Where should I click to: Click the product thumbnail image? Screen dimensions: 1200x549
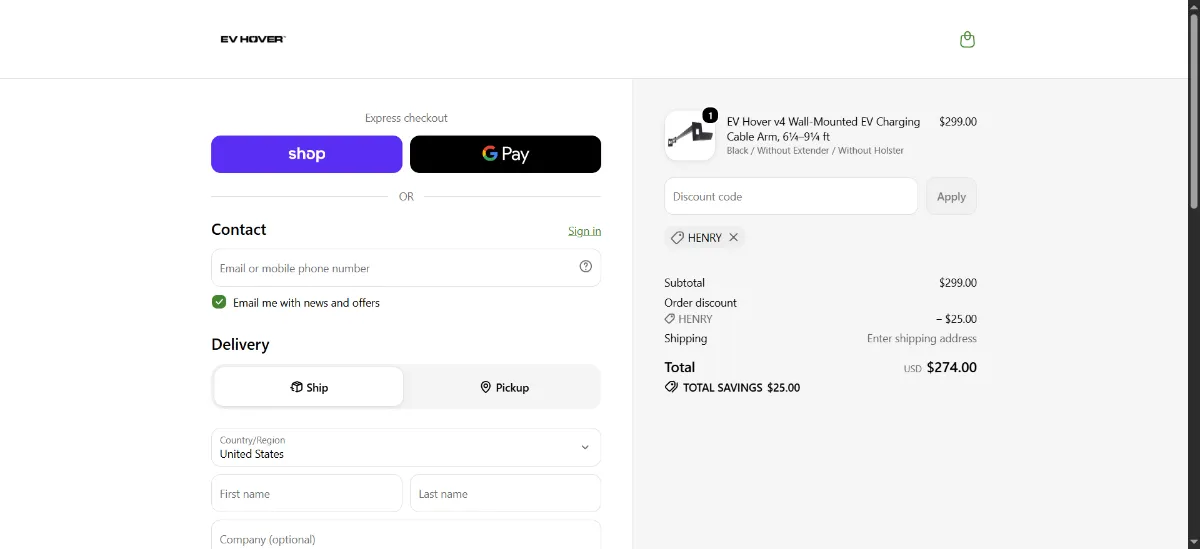coord(690,135)
